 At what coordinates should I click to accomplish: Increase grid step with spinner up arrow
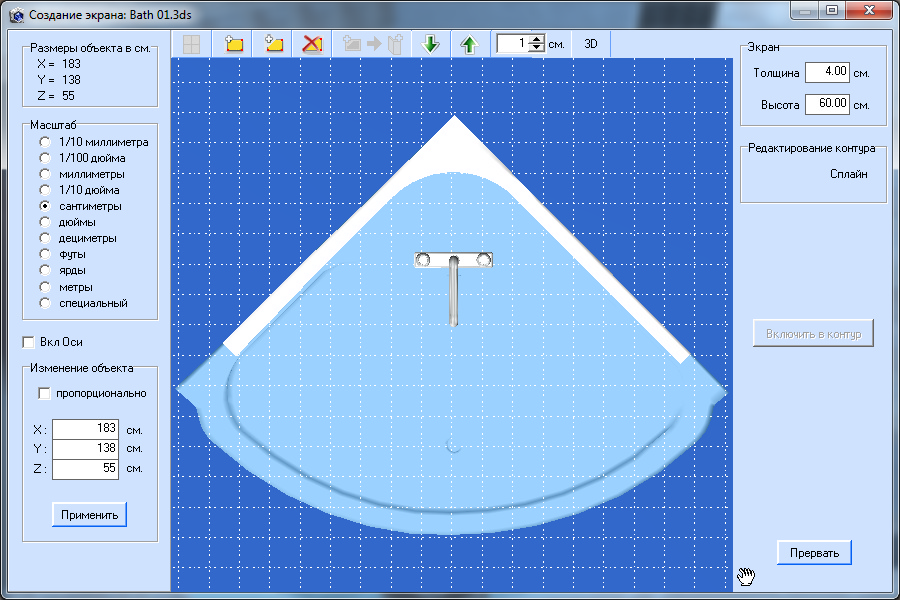537,40
